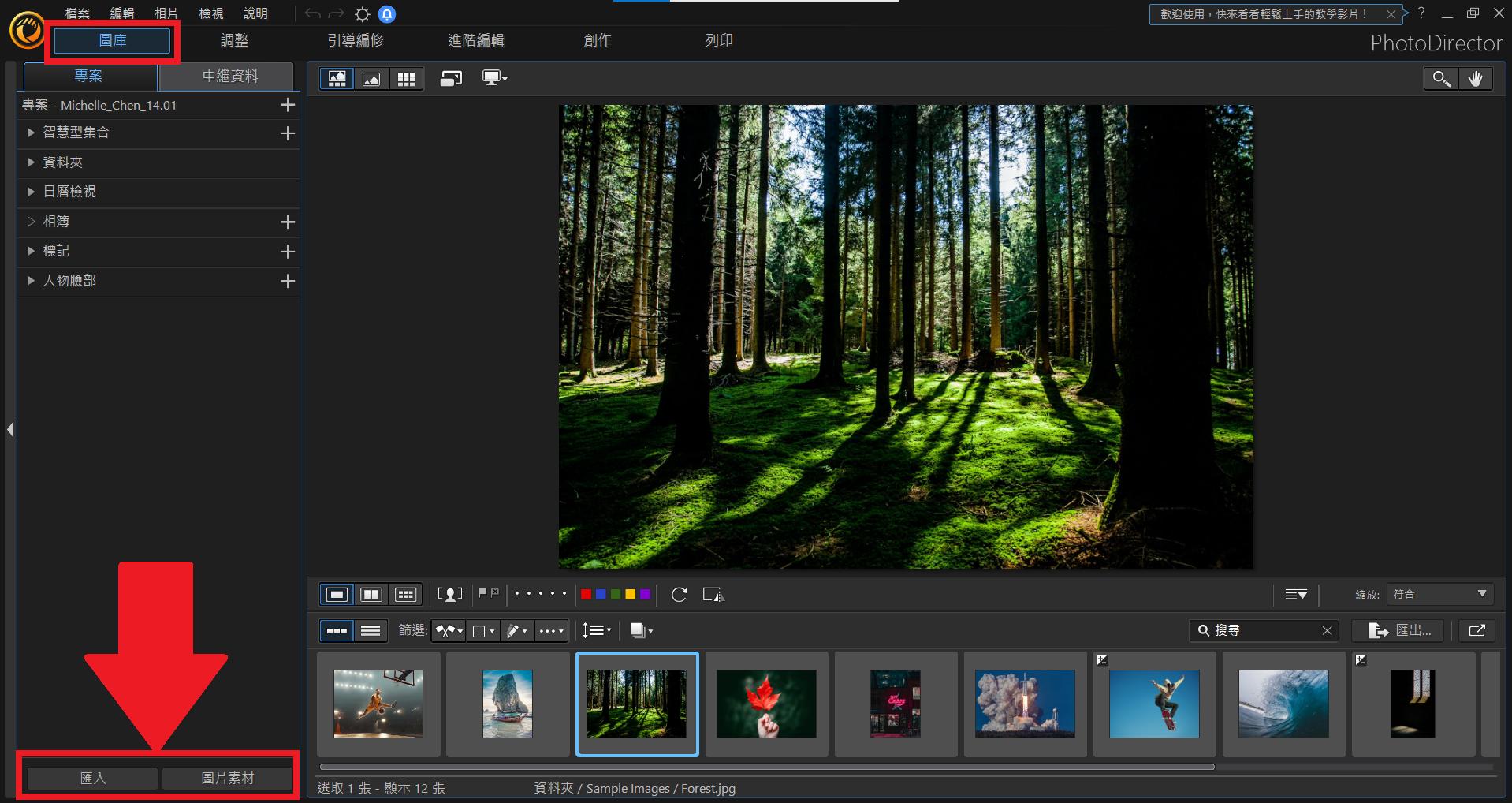Switch to the 調整 module tab

pos(234,40)
